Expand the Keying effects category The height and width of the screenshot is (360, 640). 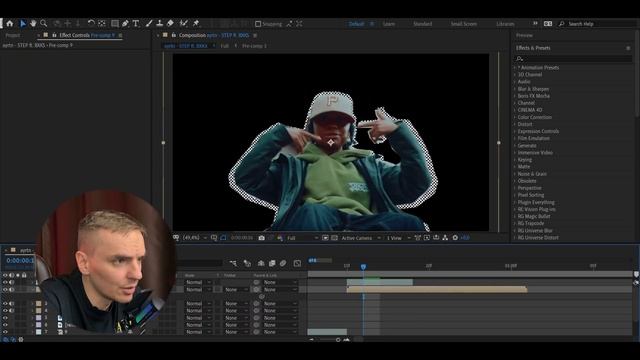(515, 160)
